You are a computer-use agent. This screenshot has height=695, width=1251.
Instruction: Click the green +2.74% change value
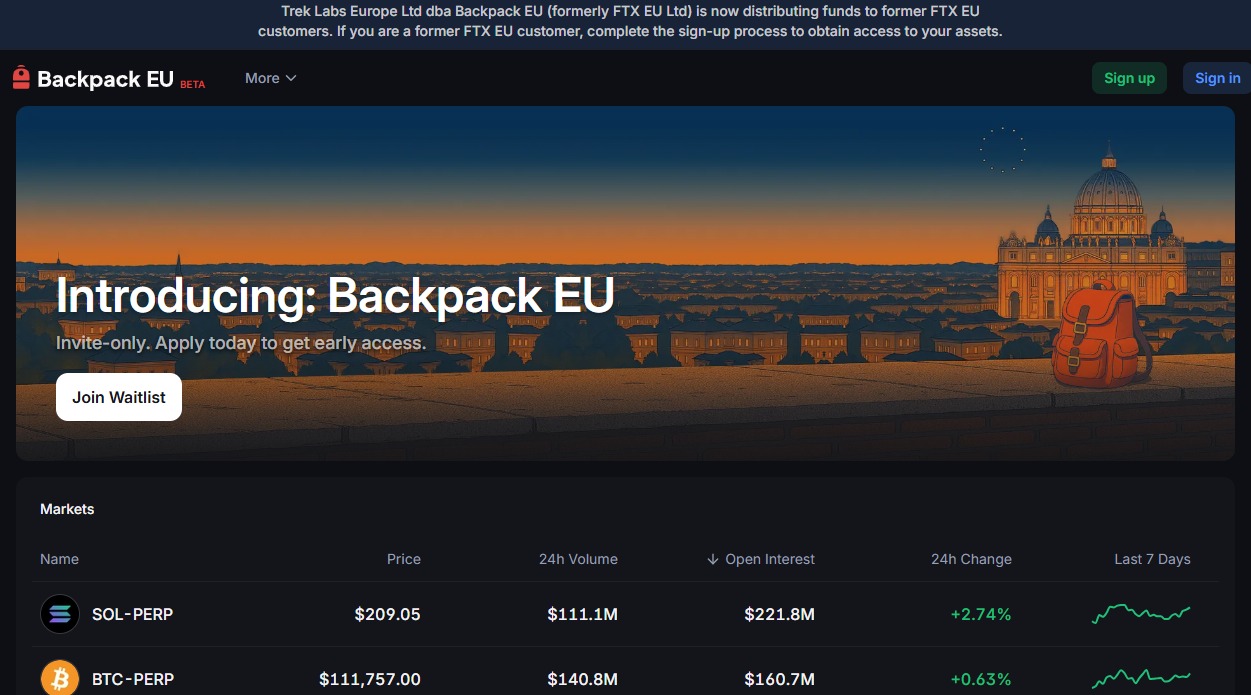pos(981,614)
